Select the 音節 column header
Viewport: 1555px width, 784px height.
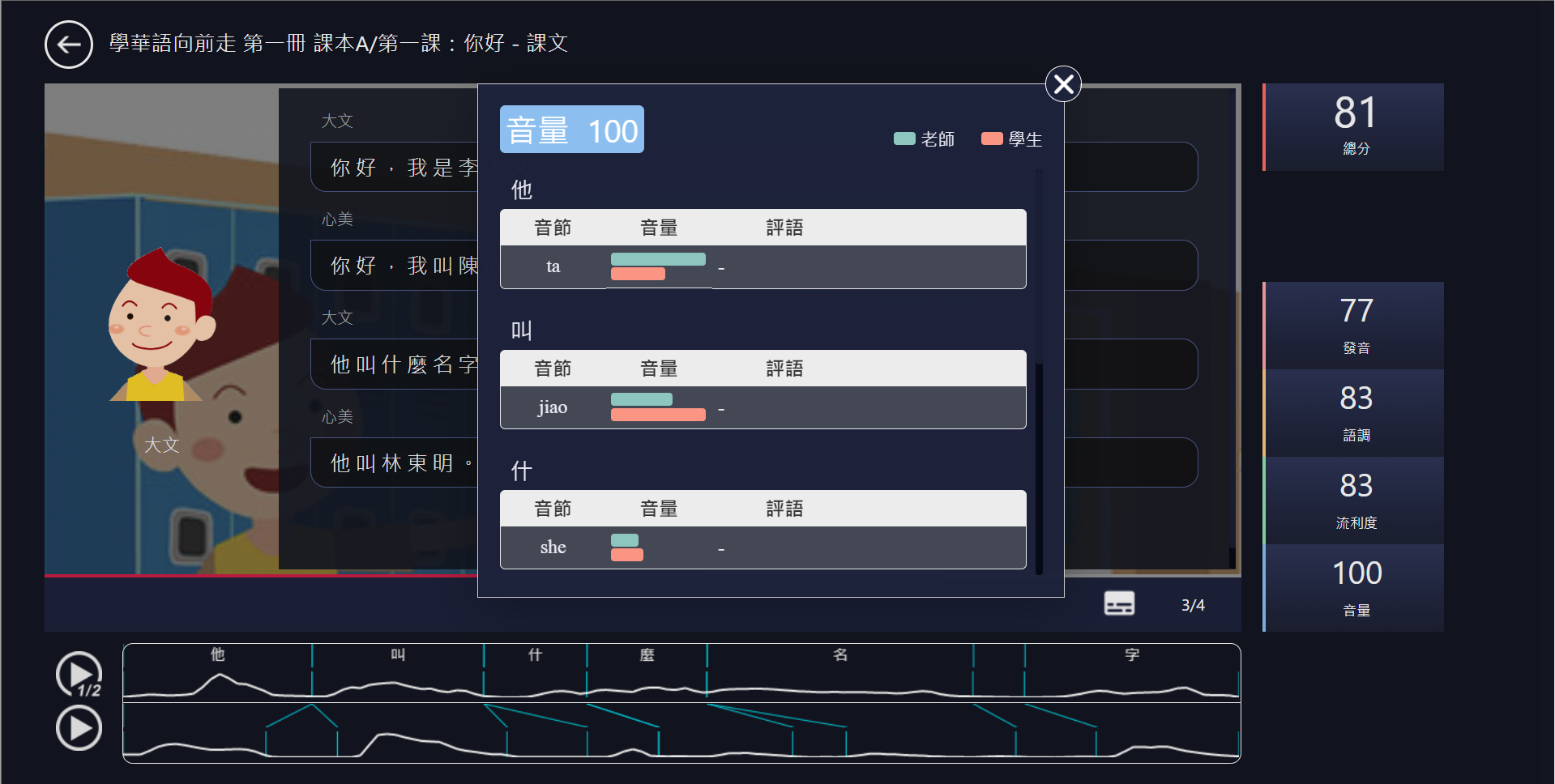coord(553,228)
